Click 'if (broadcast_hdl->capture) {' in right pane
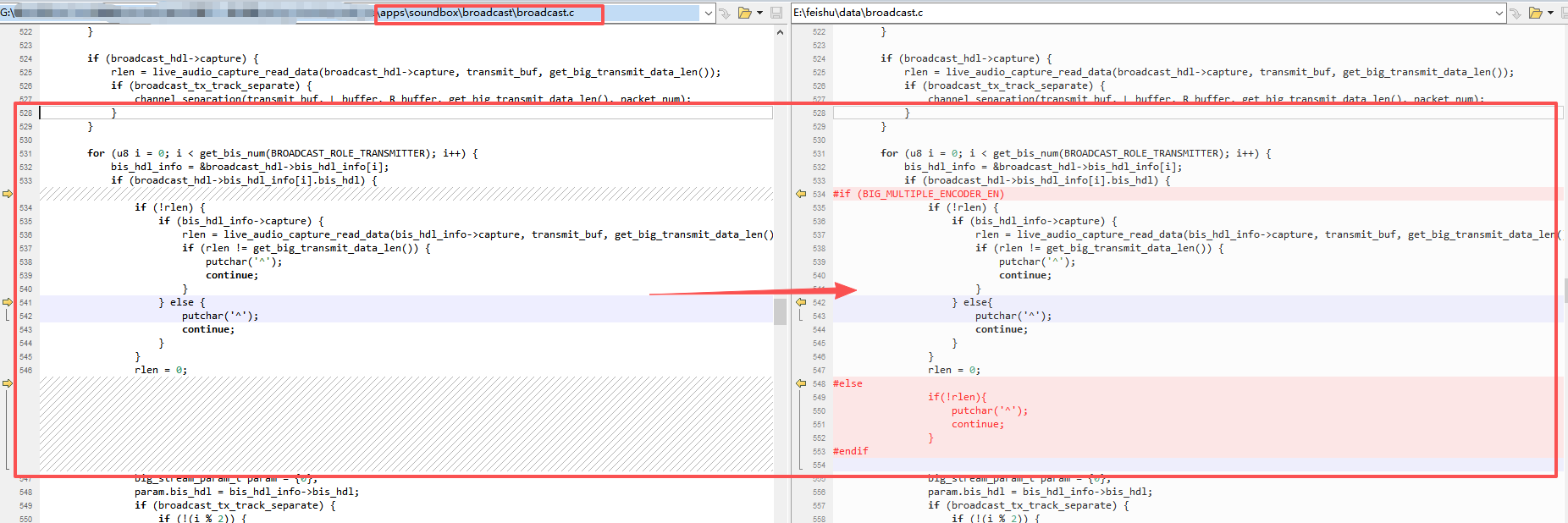 pos(966,58)
